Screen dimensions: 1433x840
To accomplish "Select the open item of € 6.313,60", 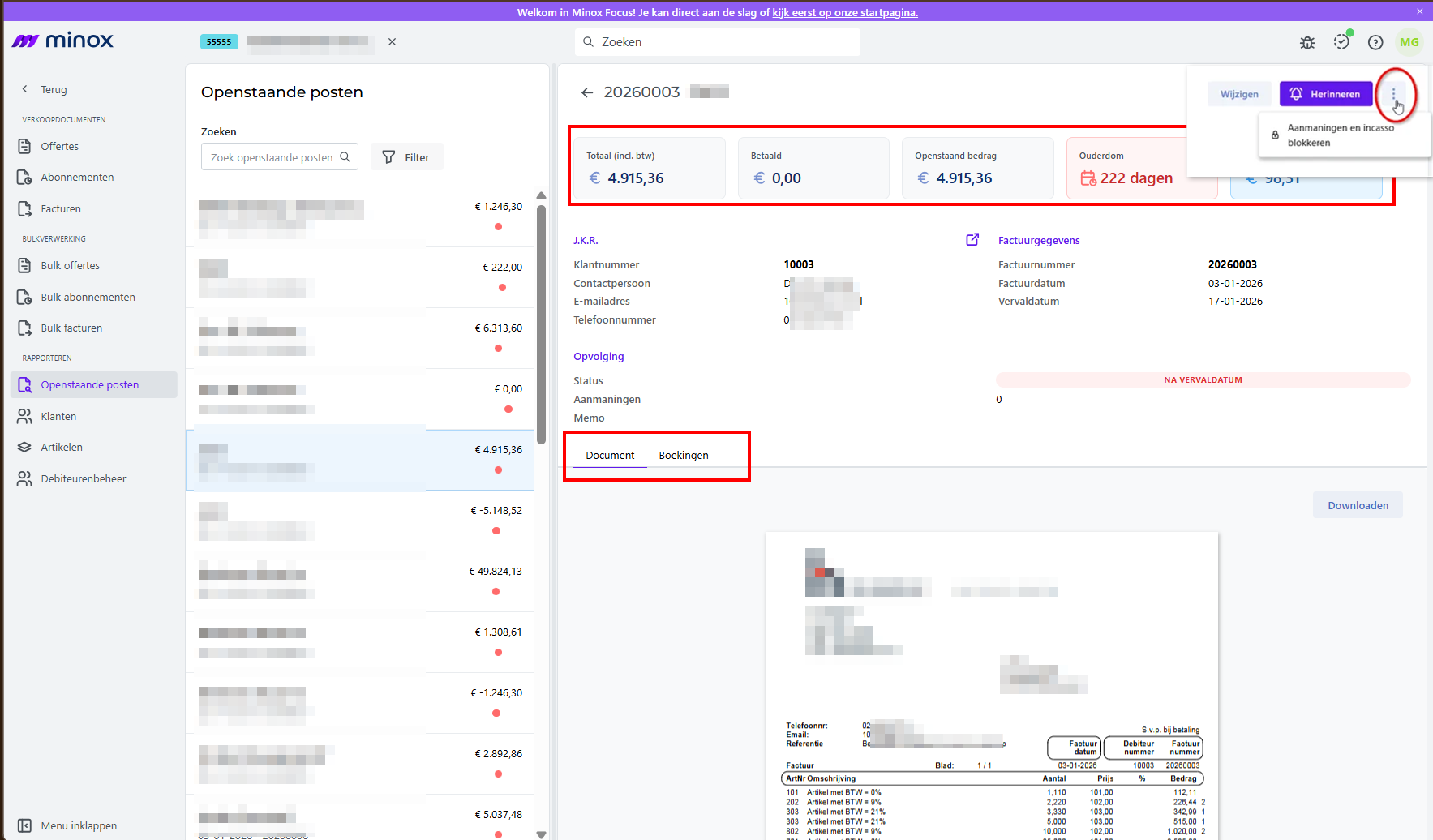I will tap(360, 338).
